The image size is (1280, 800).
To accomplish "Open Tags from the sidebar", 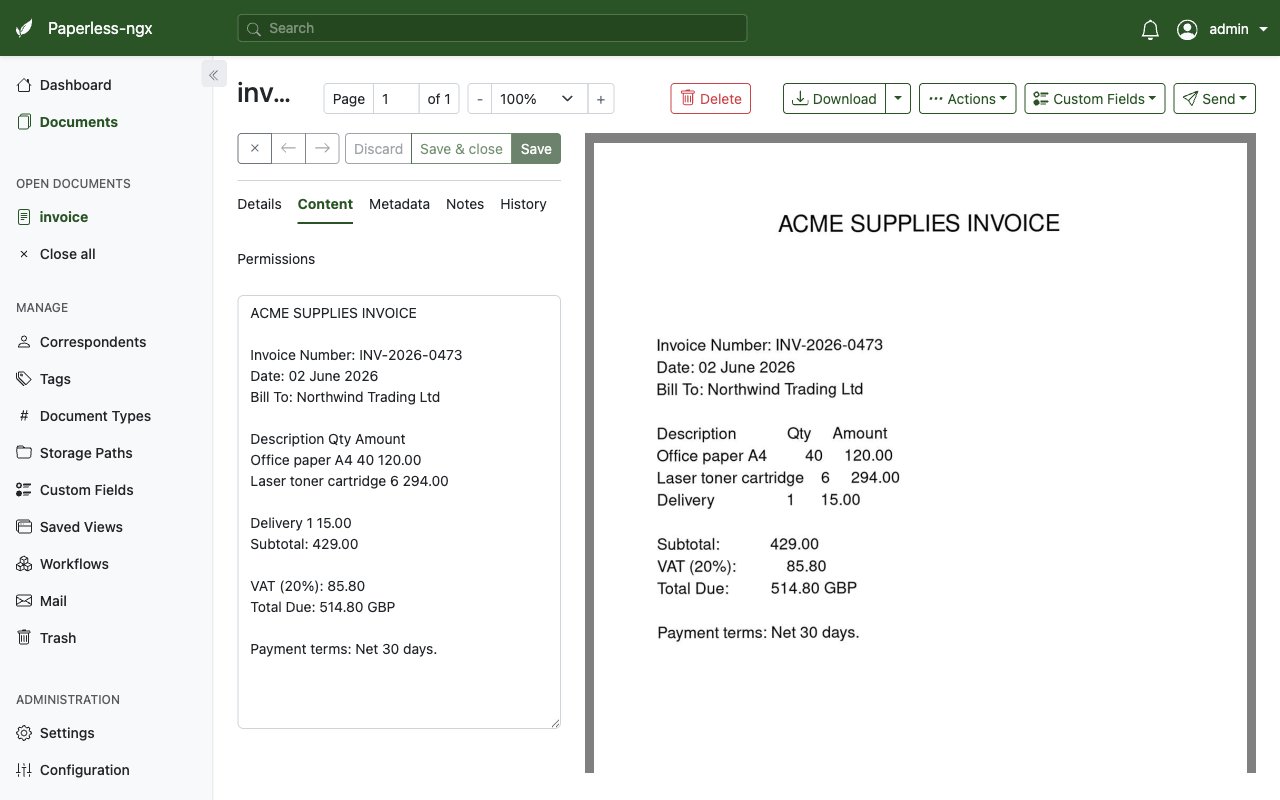I will [x=55, y=379].
